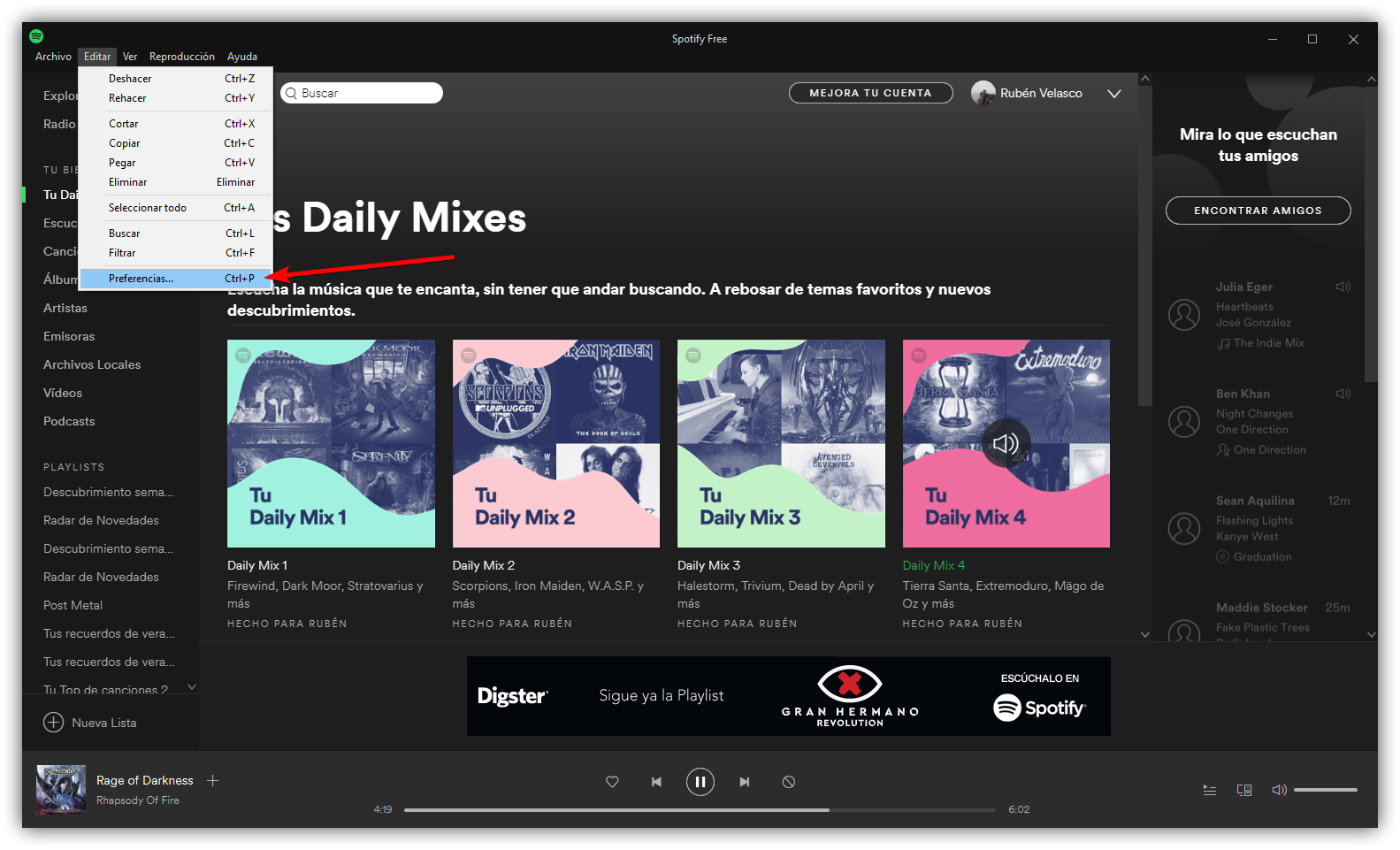Click the friend panel scroll-down arrow

(1372, 634)
